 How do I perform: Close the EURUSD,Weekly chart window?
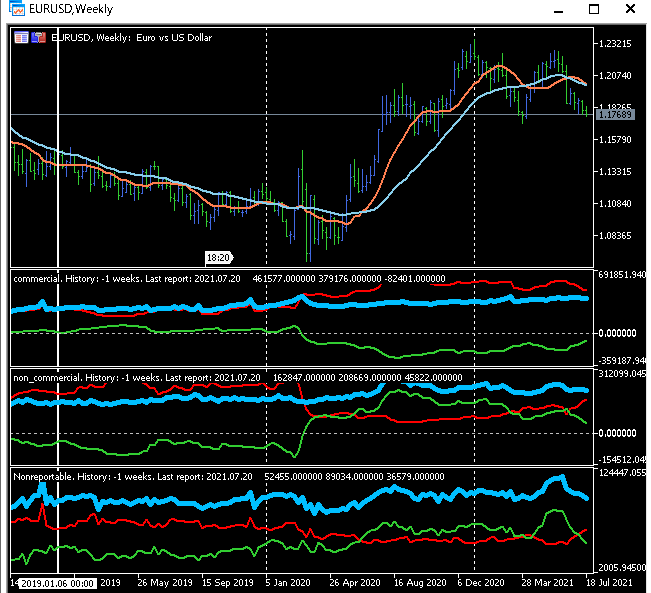point(630,8)
